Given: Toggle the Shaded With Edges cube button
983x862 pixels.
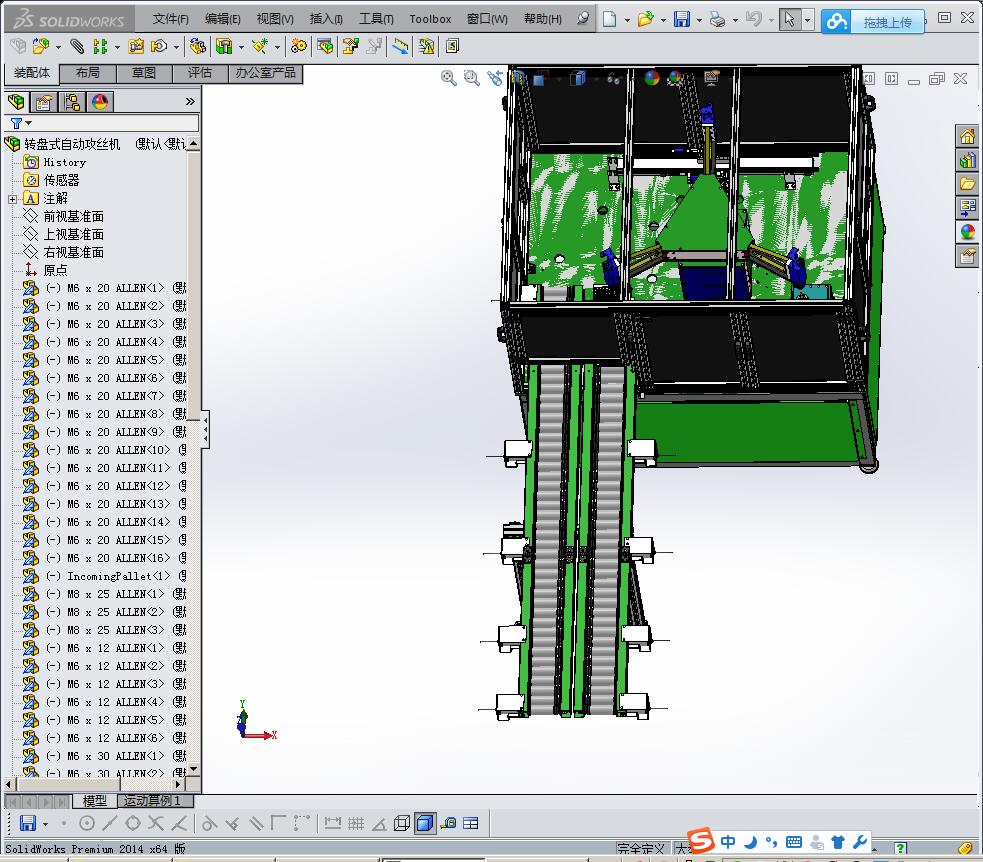Looking at the screenshot, I should coord(425,823).
